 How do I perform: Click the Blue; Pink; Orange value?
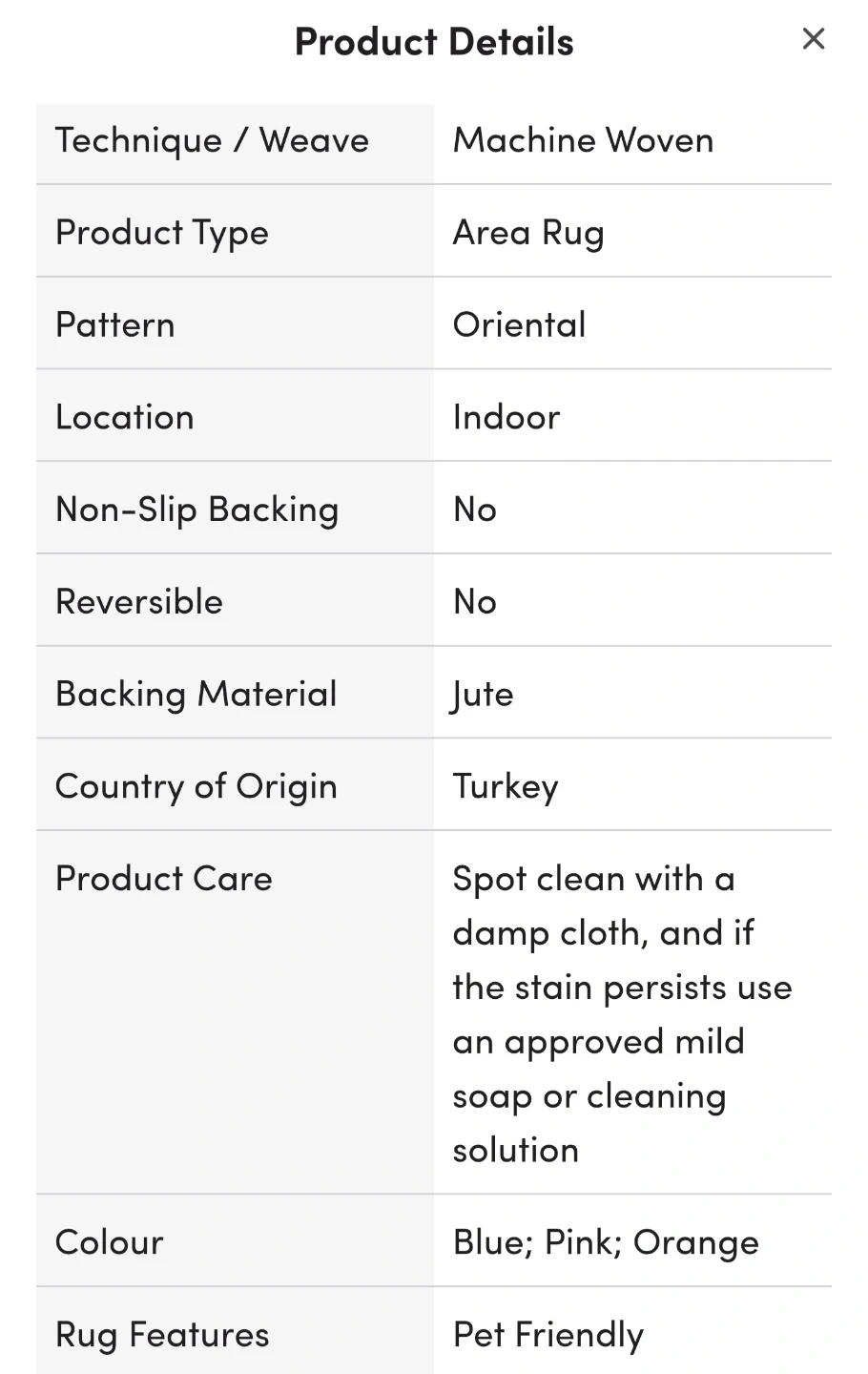coord(606,1242)
